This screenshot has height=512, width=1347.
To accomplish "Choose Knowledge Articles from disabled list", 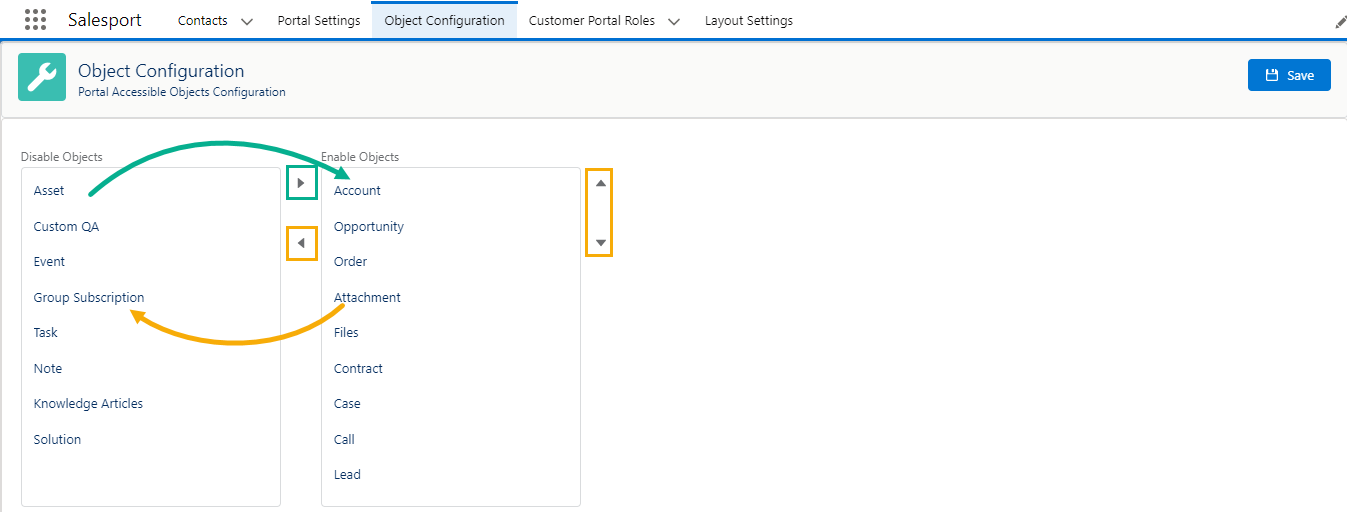I will tap(88, 404).
